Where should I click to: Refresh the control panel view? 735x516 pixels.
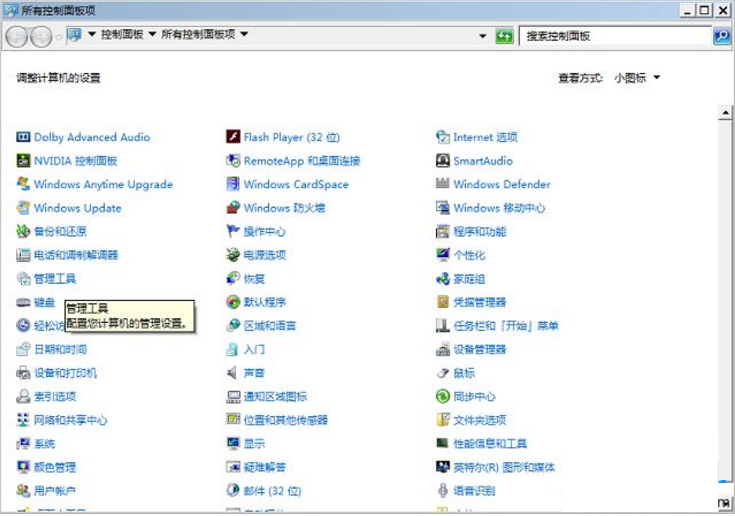[x=504, y=36]
